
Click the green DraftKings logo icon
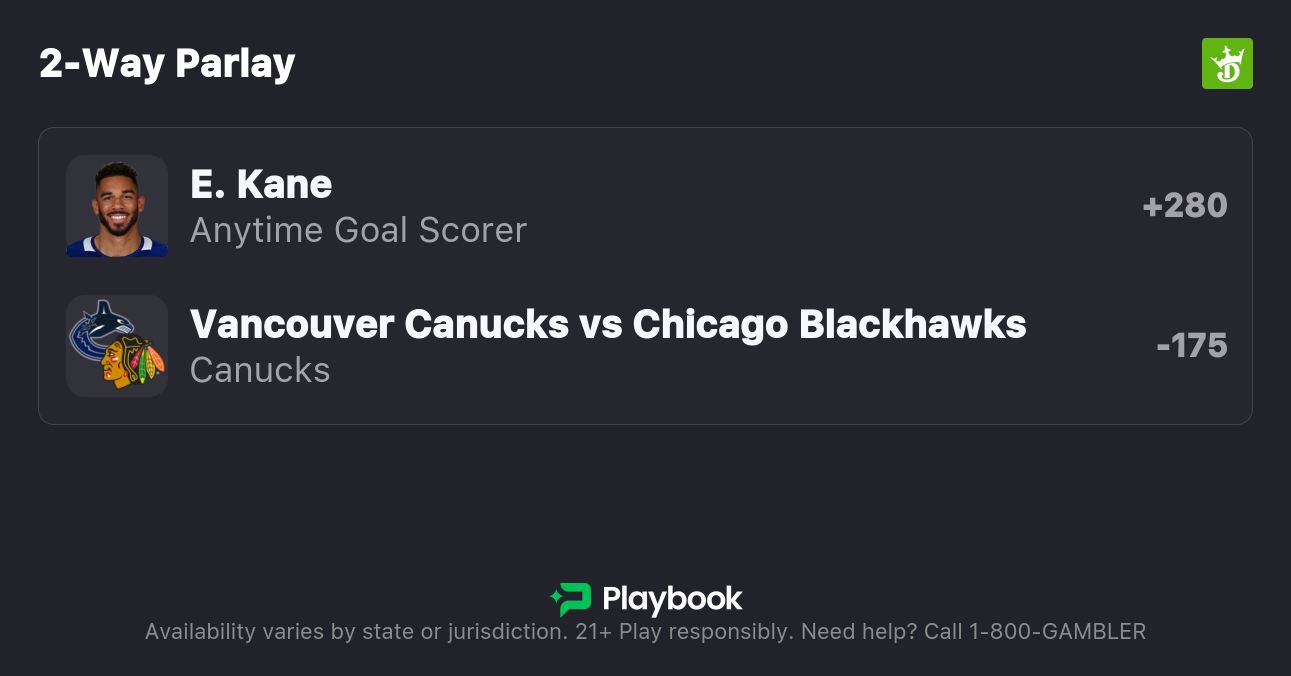pos(1227,64)
